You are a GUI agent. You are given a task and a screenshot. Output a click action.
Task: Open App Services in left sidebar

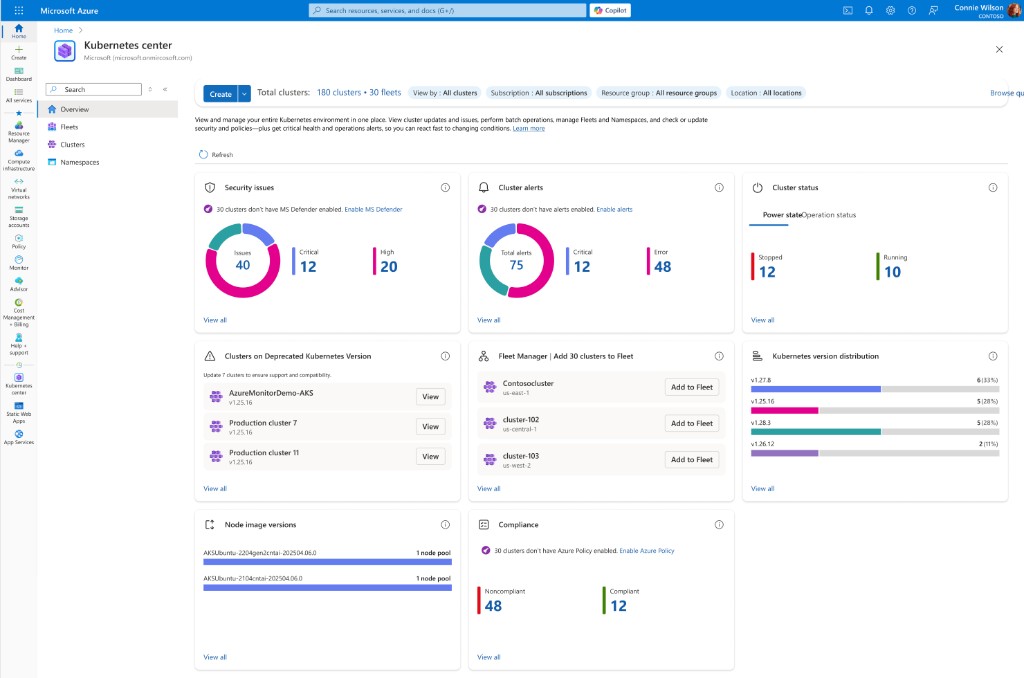(19, 437)
